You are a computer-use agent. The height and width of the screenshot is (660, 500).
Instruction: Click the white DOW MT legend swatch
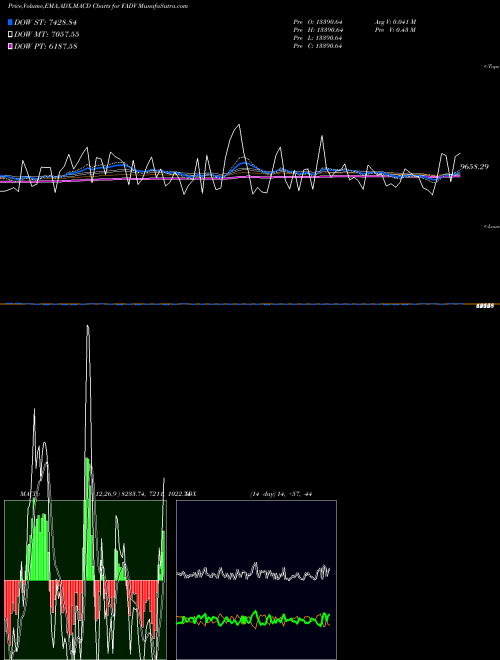pos(10,35)
